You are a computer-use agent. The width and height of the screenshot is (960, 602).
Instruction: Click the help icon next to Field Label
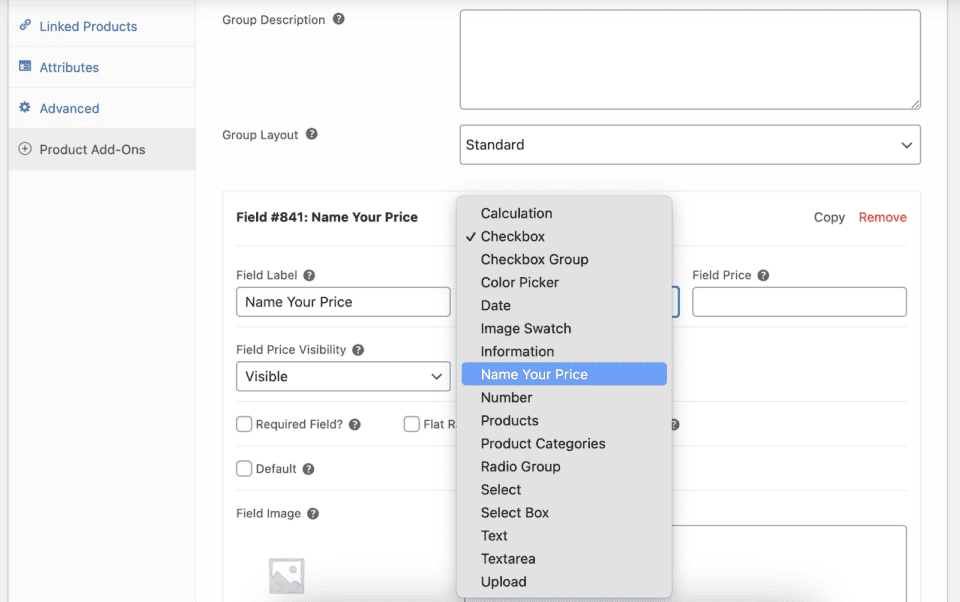pos(309,275)
